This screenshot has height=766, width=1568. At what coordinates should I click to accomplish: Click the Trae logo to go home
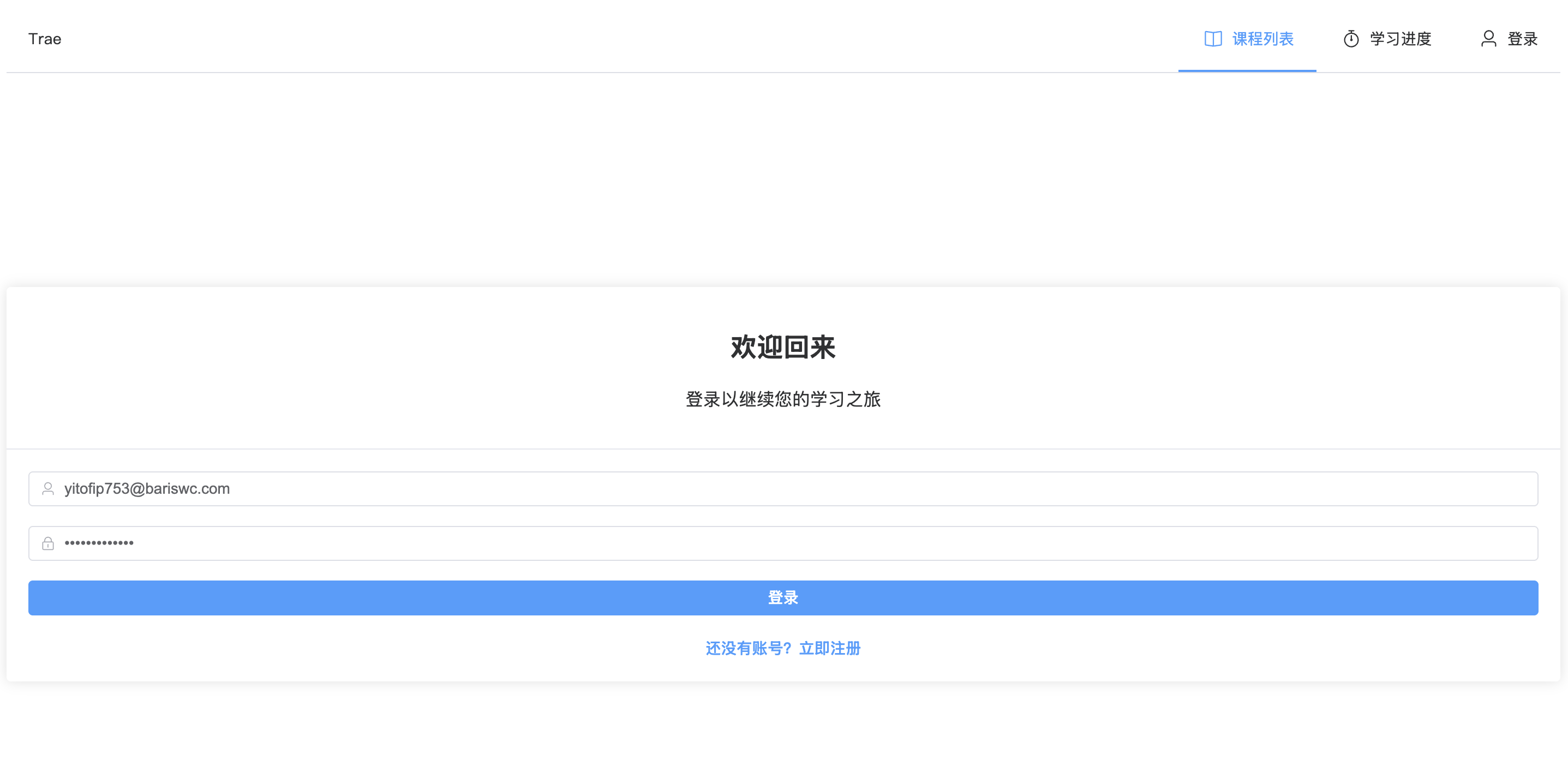tap(45, 38)
